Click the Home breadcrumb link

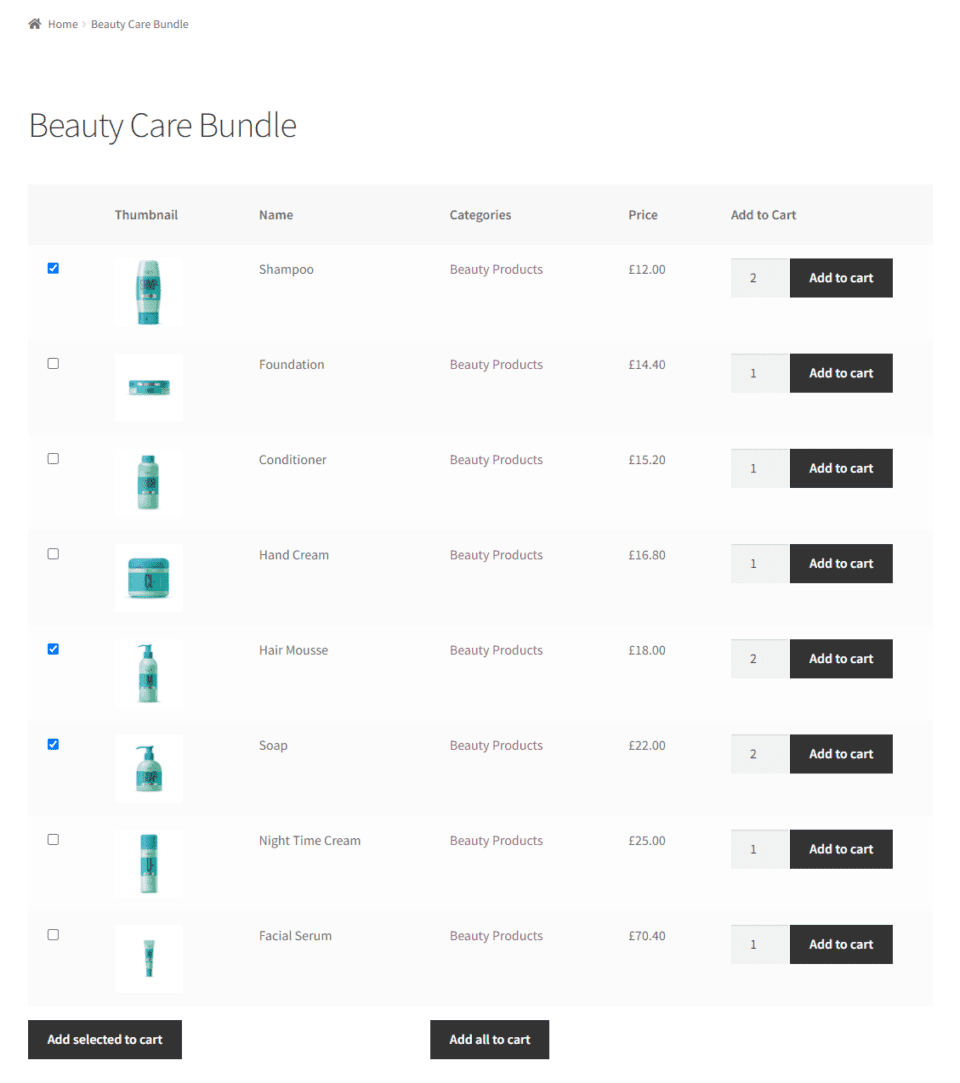pos(63,24)
